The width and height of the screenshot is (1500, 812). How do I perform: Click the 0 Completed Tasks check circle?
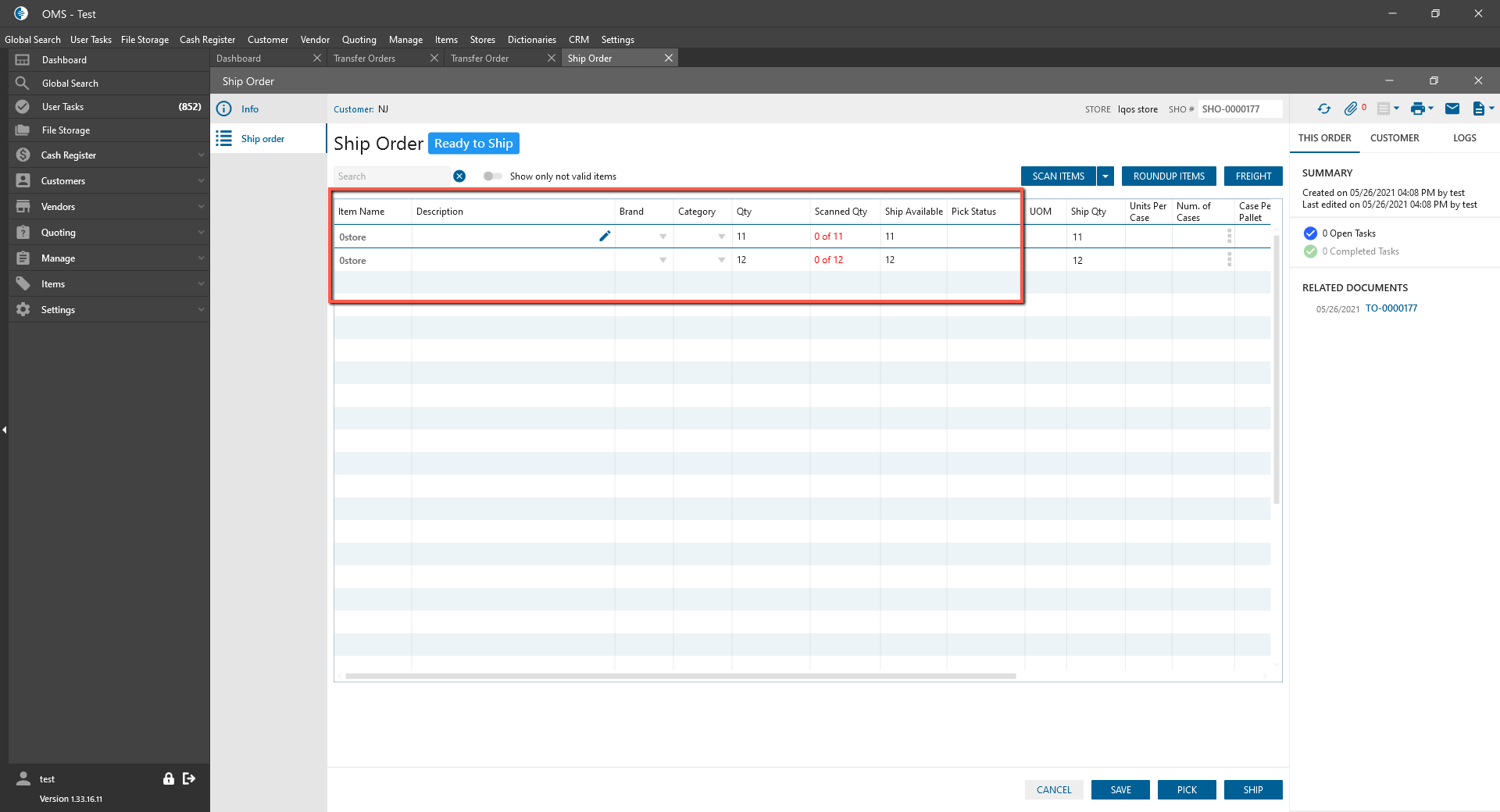tap(1310, 251)
